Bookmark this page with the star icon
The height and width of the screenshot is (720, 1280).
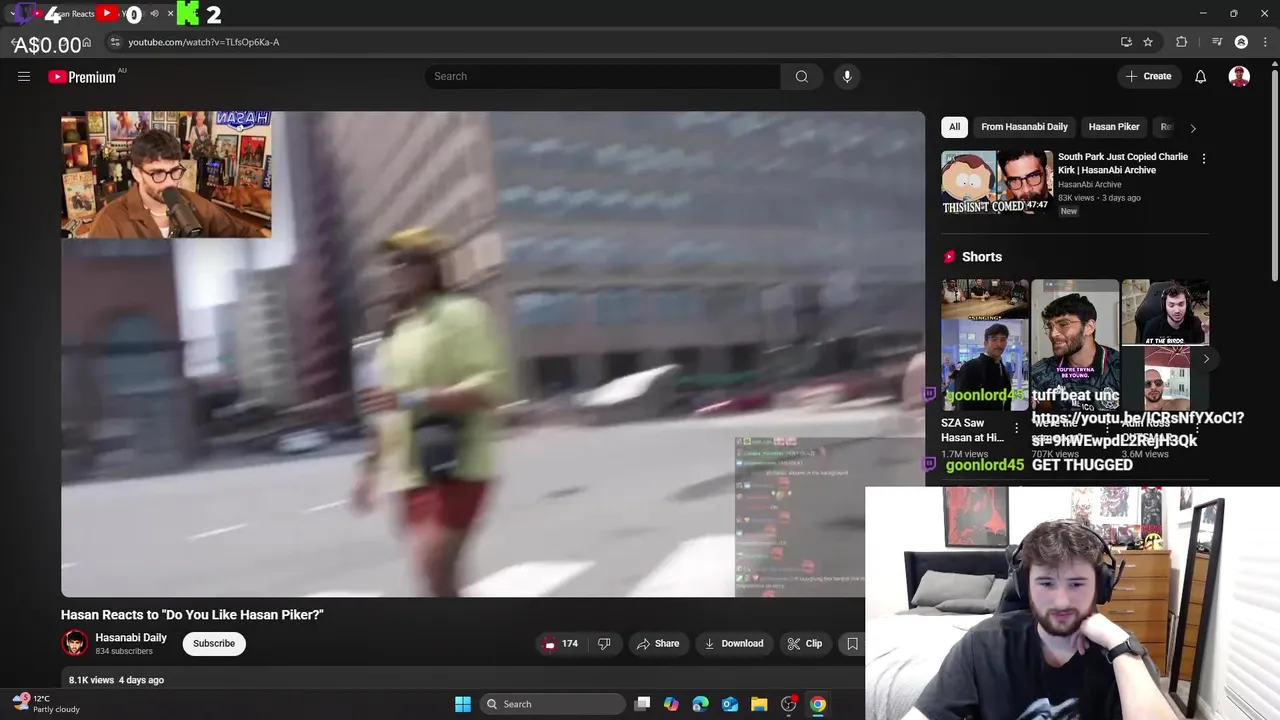click(1148, 42)
